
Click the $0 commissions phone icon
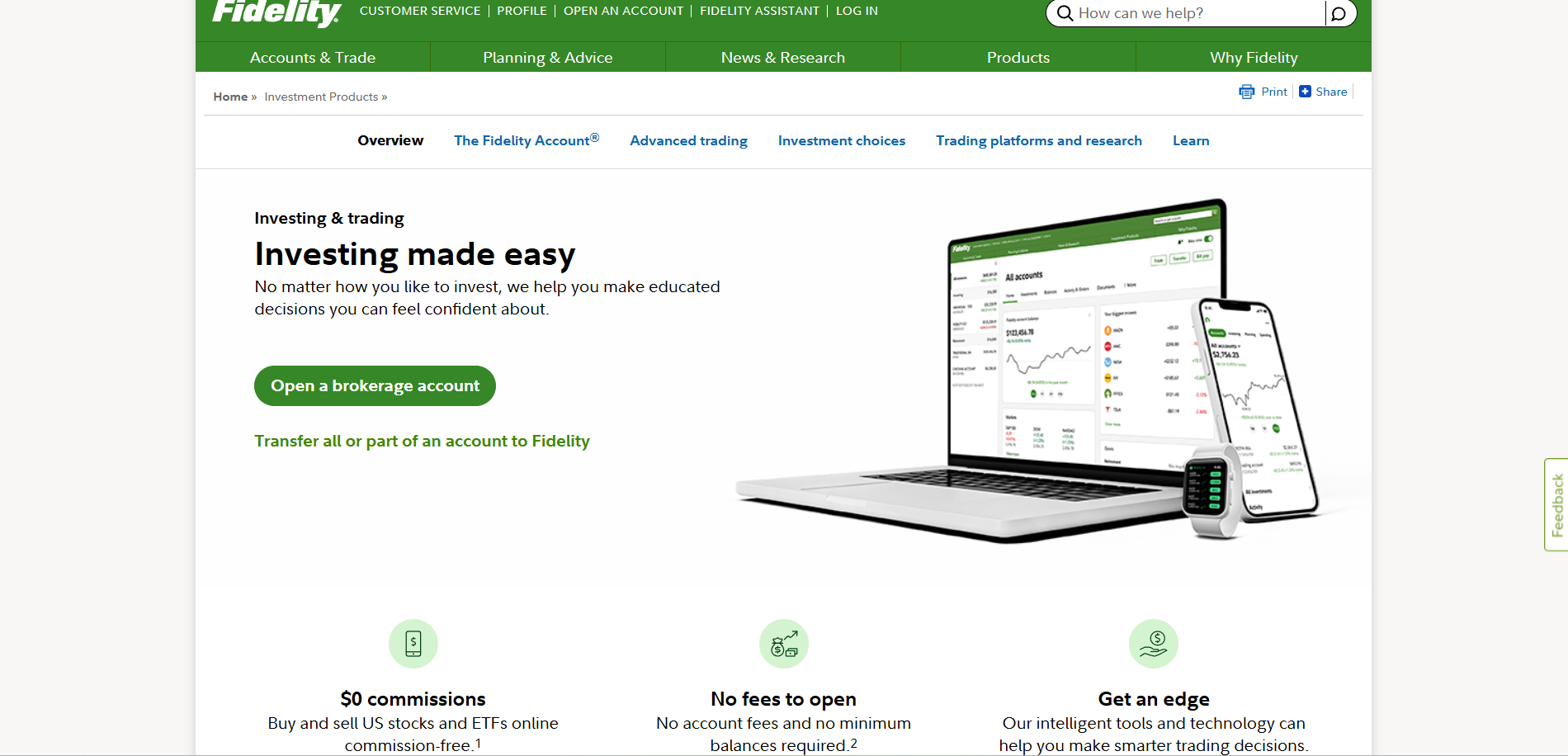point(413,644)
